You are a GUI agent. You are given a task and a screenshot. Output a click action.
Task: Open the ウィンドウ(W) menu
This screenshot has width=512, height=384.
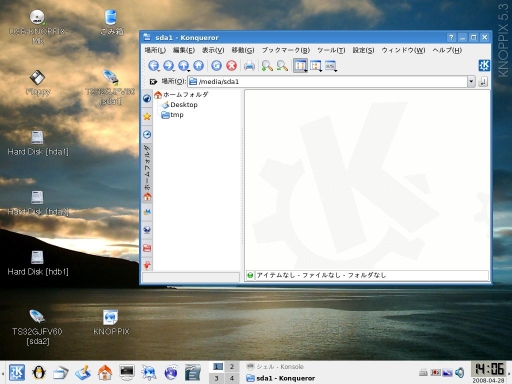pos(403,50)
